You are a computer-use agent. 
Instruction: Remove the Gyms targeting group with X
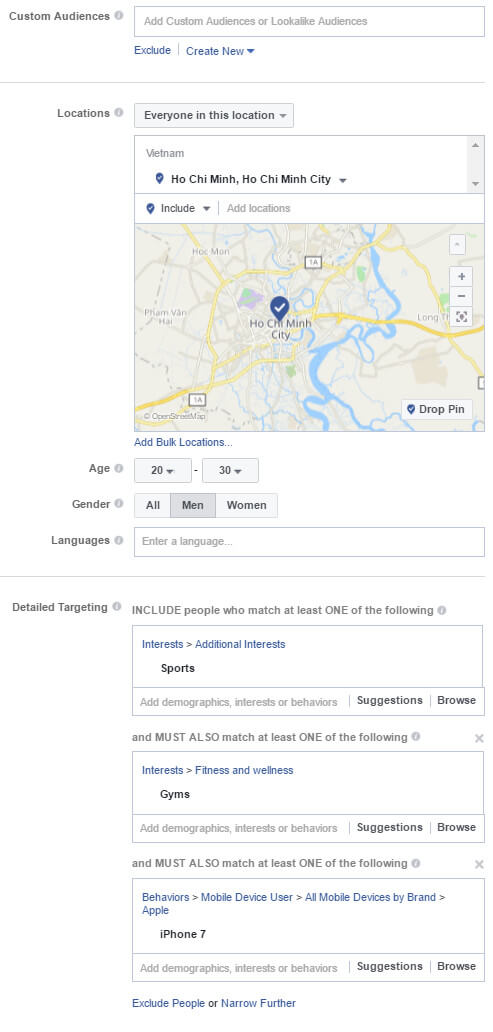(x=479, y=738)
